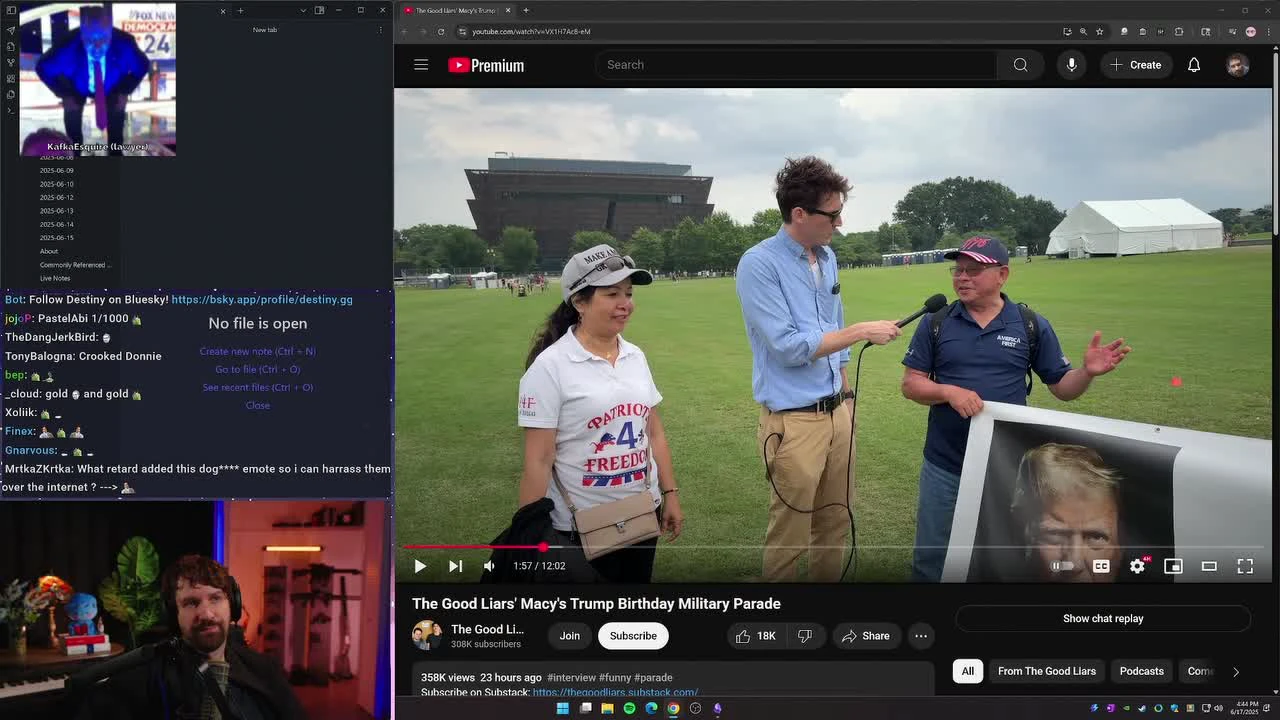Image resolution: width=1280 pixels, height=720 pixels.
Task: Open The Good Liars channel name link
Action: tap(487, 629)
